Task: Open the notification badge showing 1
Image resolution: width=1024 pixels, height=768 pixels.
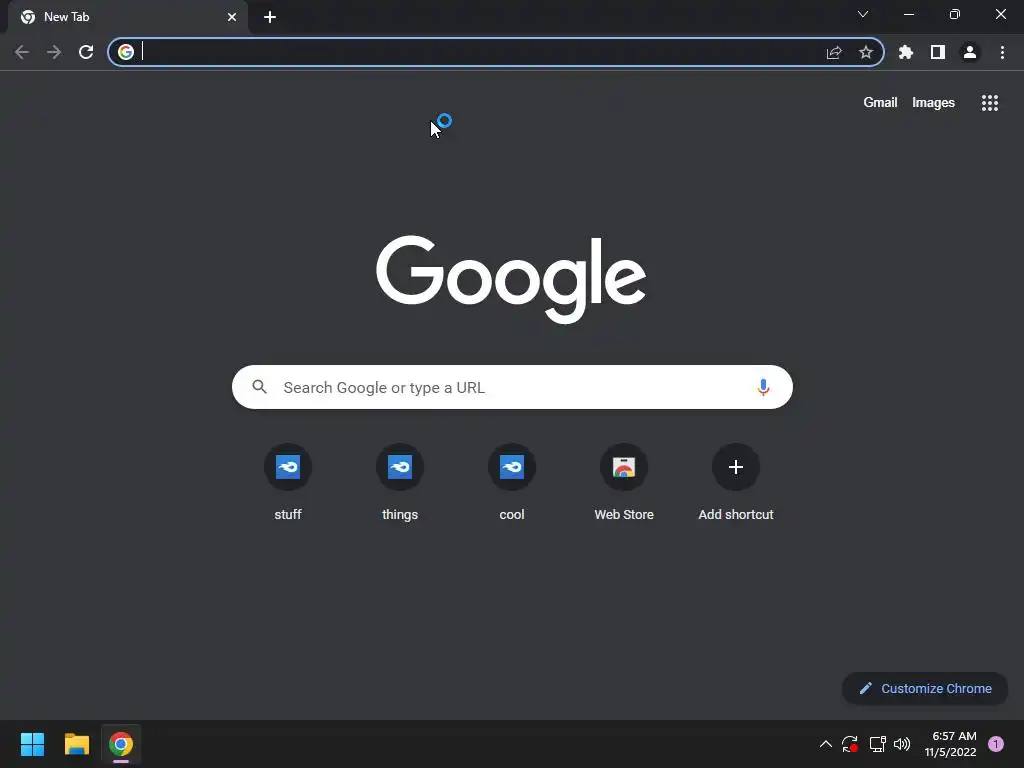Action: click(996, 744)
